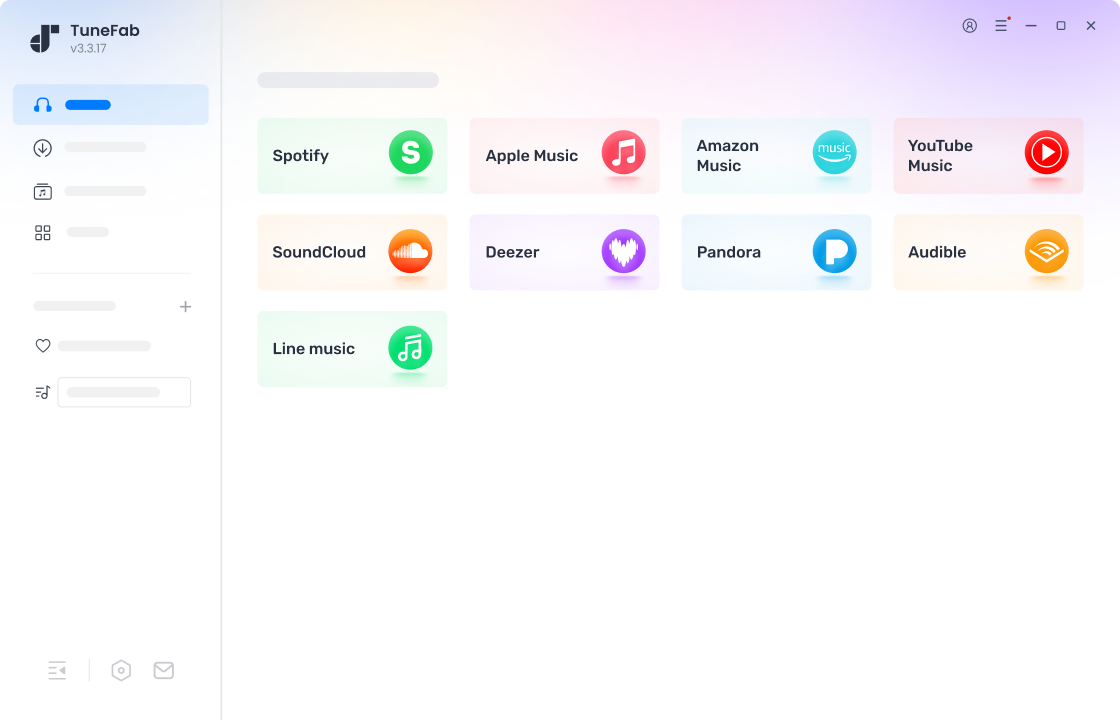Choose Audible audiobook service
The width and height of the screenshot is (1120, 720).
click(988, 252)
